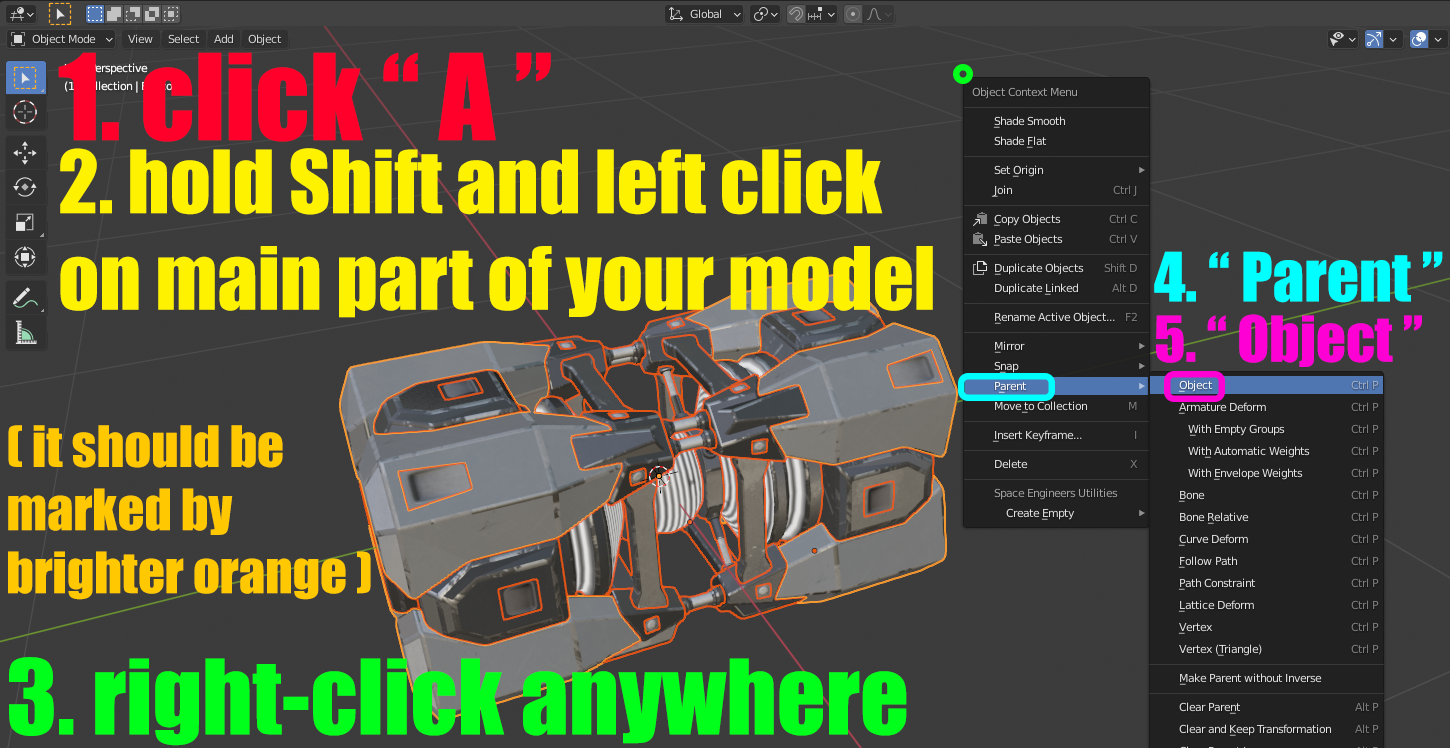Select Rename Active Object entry
This screenshot has width=1450, height=748.
click(1056, 317)
